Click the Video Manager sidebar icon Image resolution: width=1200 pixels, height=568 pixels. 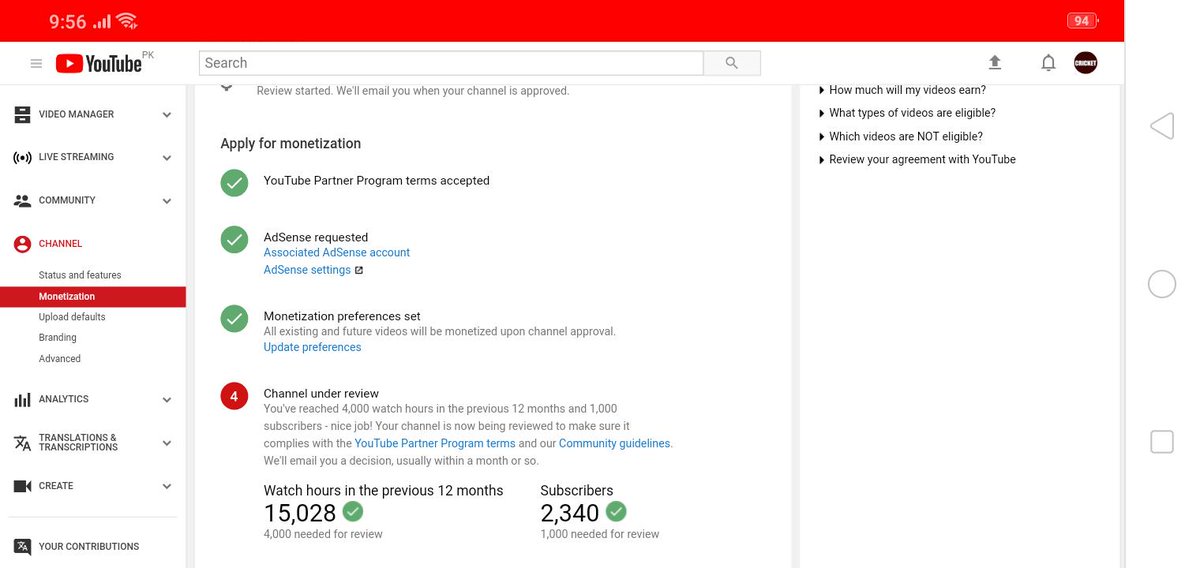(x=22, y=115)
